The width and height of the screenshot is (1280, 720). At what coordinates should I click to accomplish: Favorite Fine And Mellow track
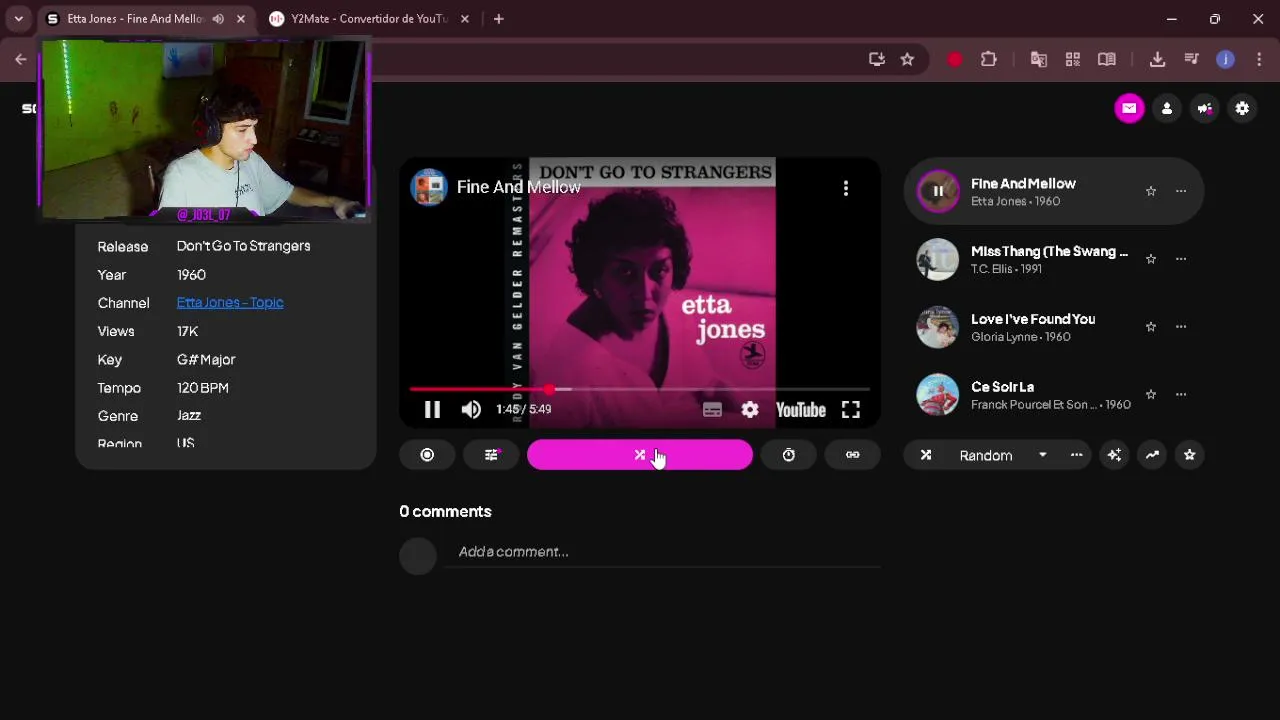1151,191
